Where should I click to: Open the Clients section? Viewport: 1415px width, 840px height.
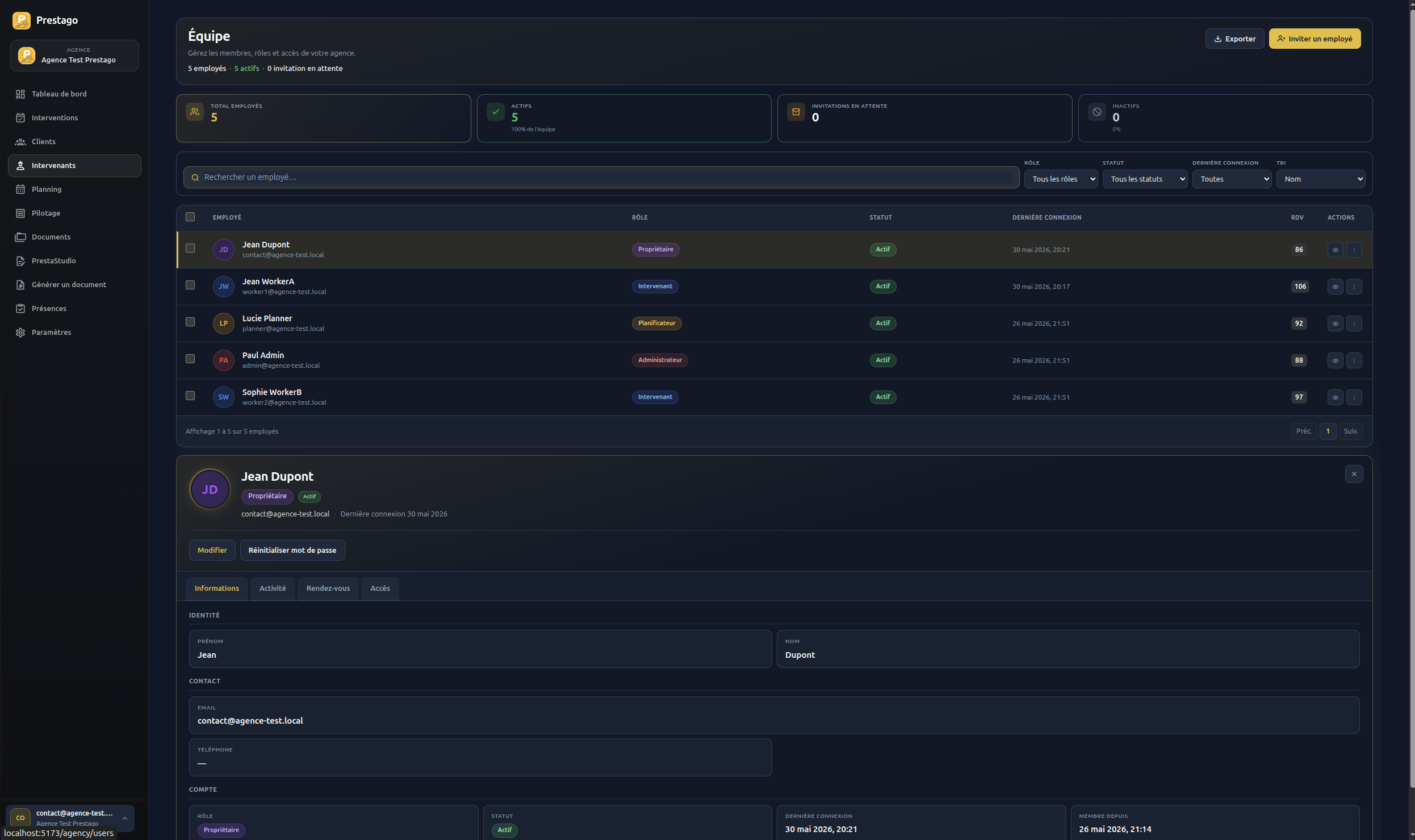coord(74,142)
